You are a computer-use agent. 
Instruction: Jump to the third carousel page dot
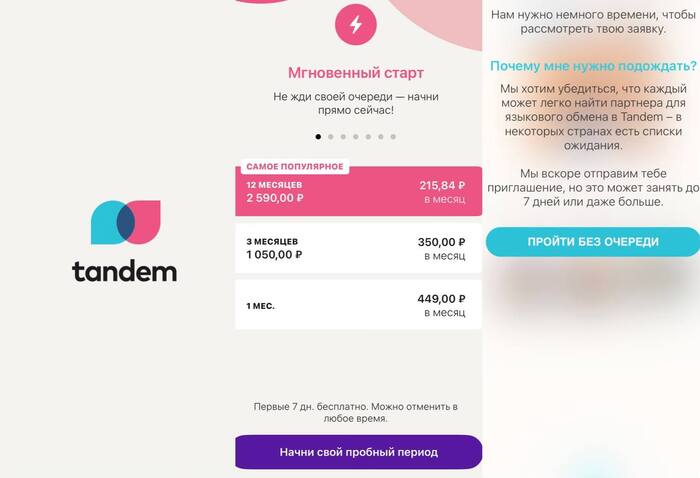coord(343,136)
